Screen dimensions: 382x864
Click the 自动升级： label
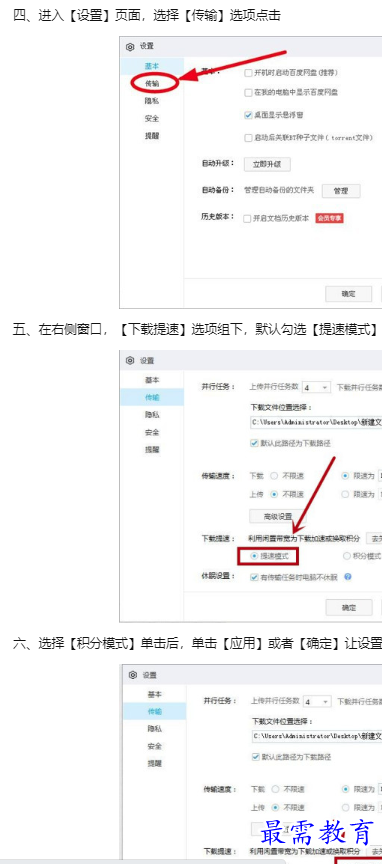pos(218,164)
